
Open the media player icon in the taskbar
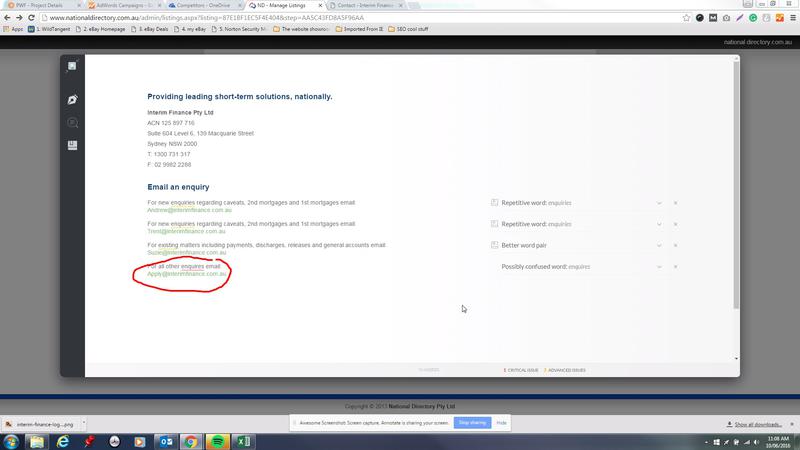[x=140, y=441]
